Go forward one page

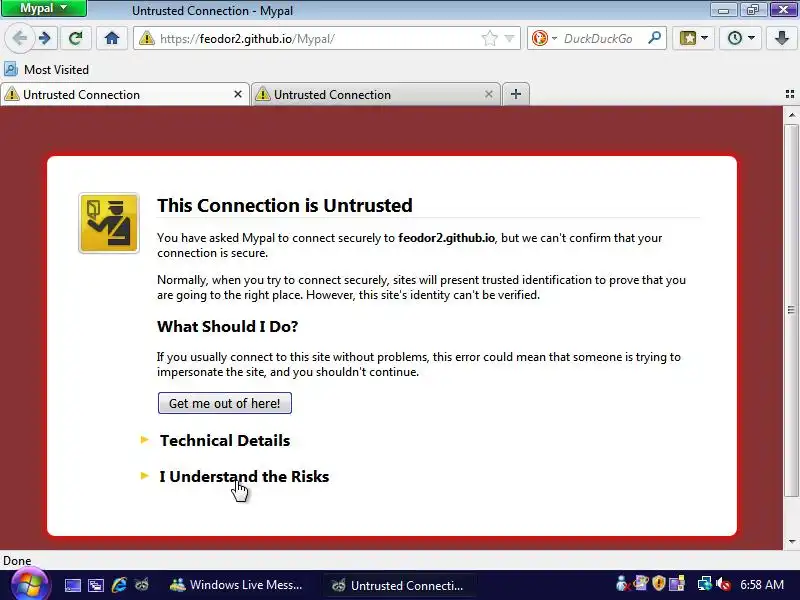[45, 38]
